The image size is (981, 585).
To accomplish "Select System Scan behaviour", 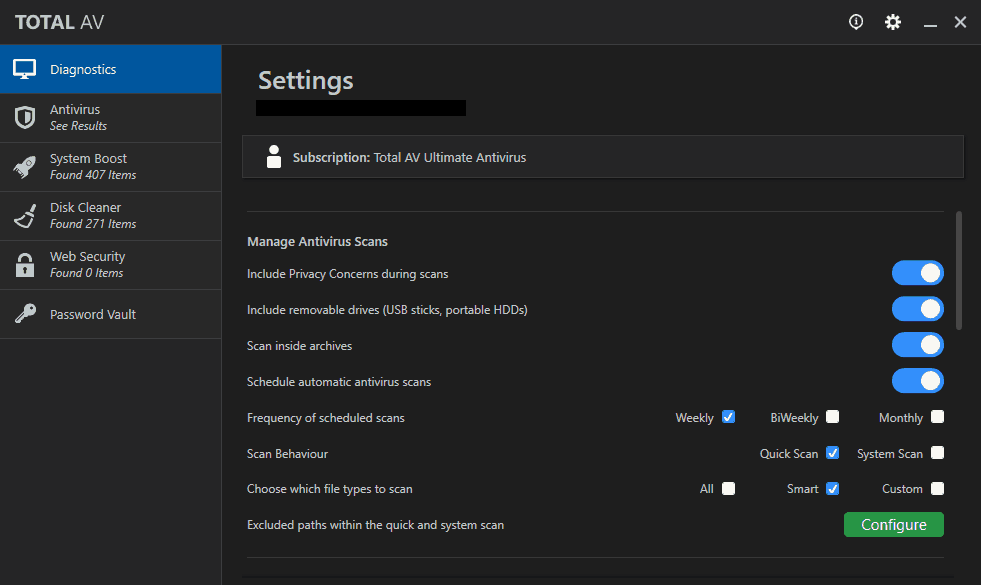I will (x=937, y=453).
